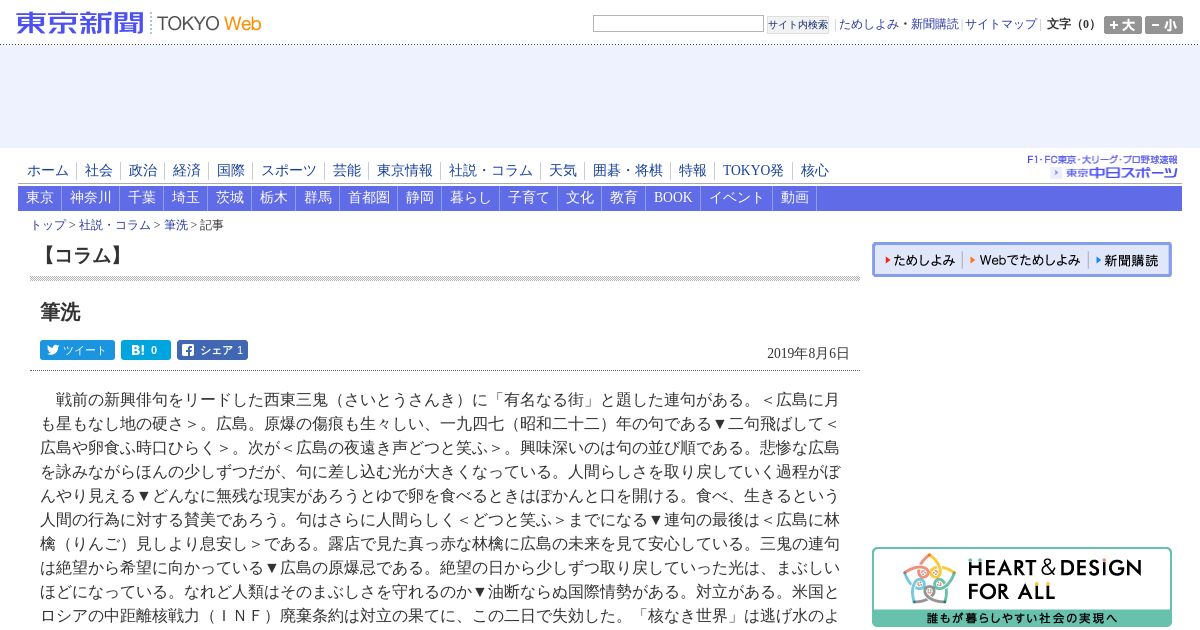1200x630 pixels.
Task: Open the HEART & DESIGN FOR ALL banner
Action: point(1022,587)
